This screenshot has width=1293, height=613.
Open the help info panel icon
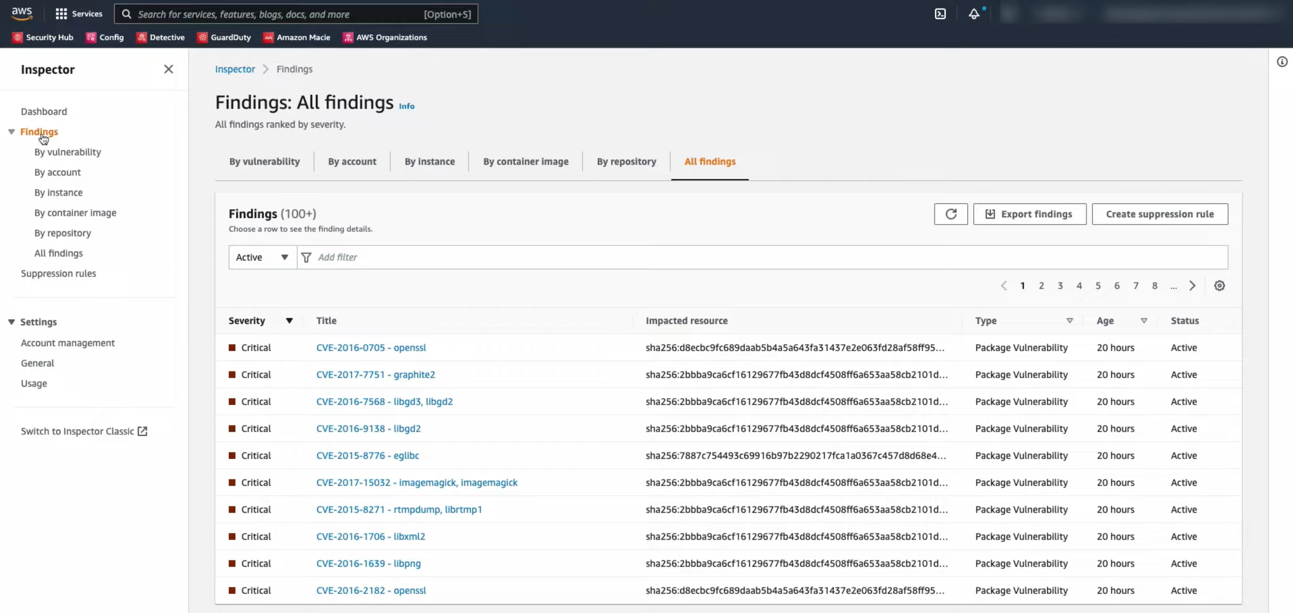click(x=1281, y=61)
